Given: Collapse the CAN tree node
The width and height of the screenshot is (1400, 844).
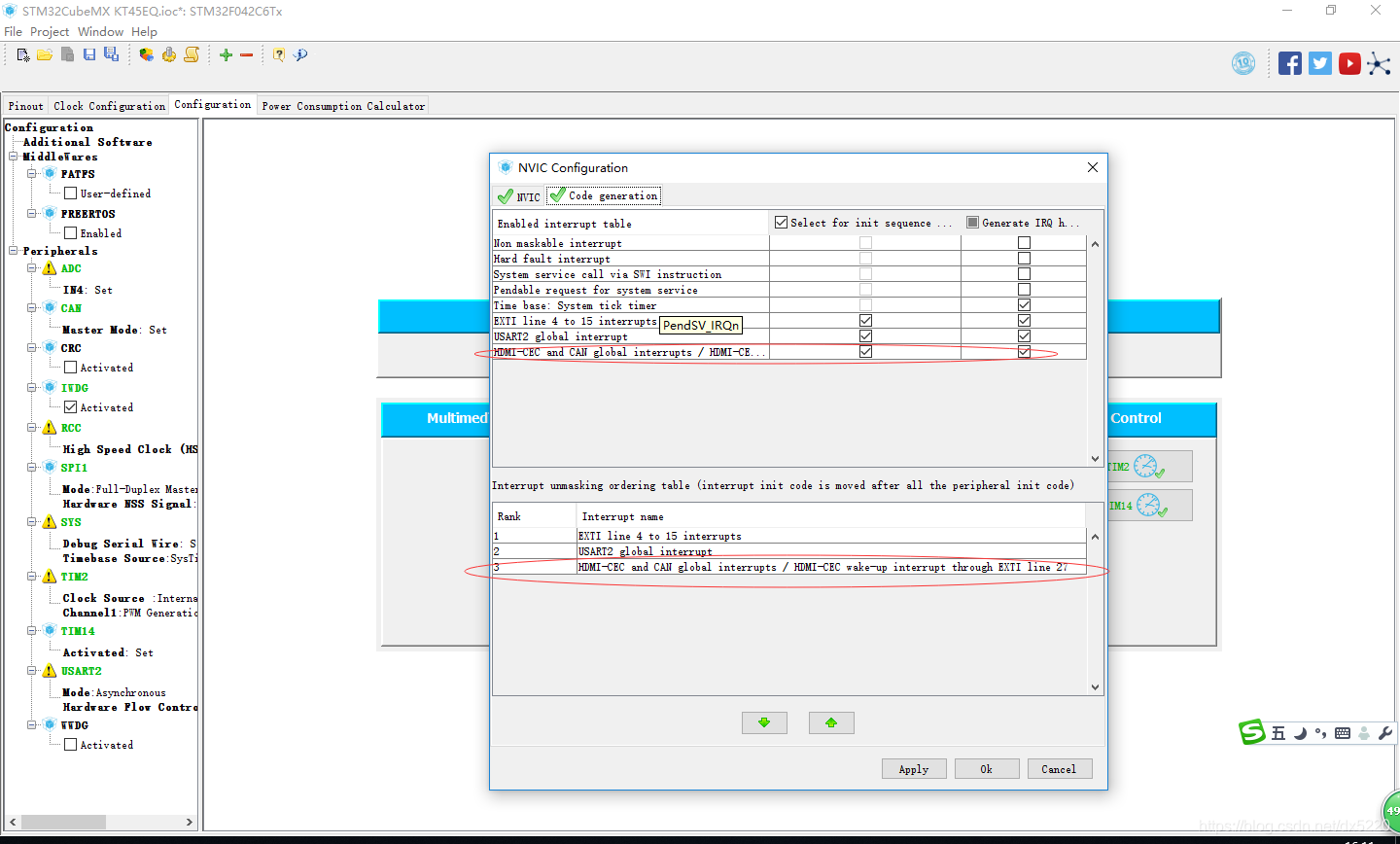Looking at the screenshot, I should (x=32, y=308).
